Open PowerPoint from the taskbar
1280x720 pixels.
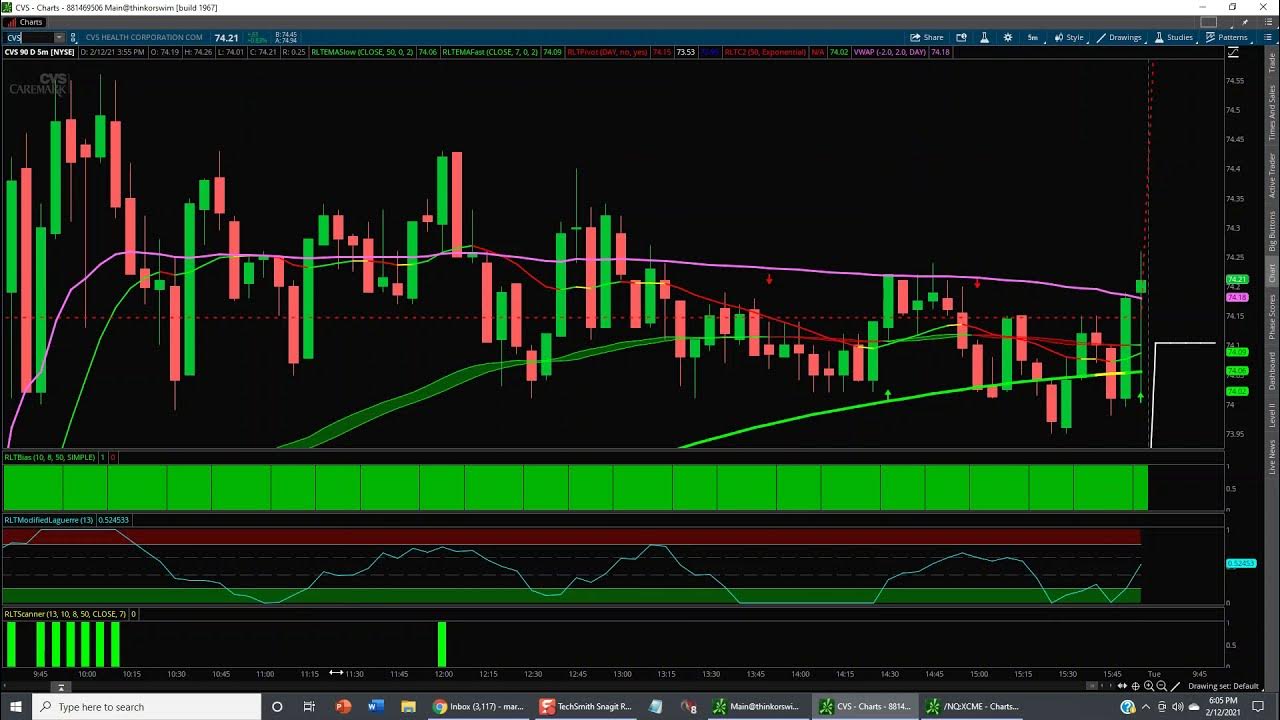click(x=343, y=706)
